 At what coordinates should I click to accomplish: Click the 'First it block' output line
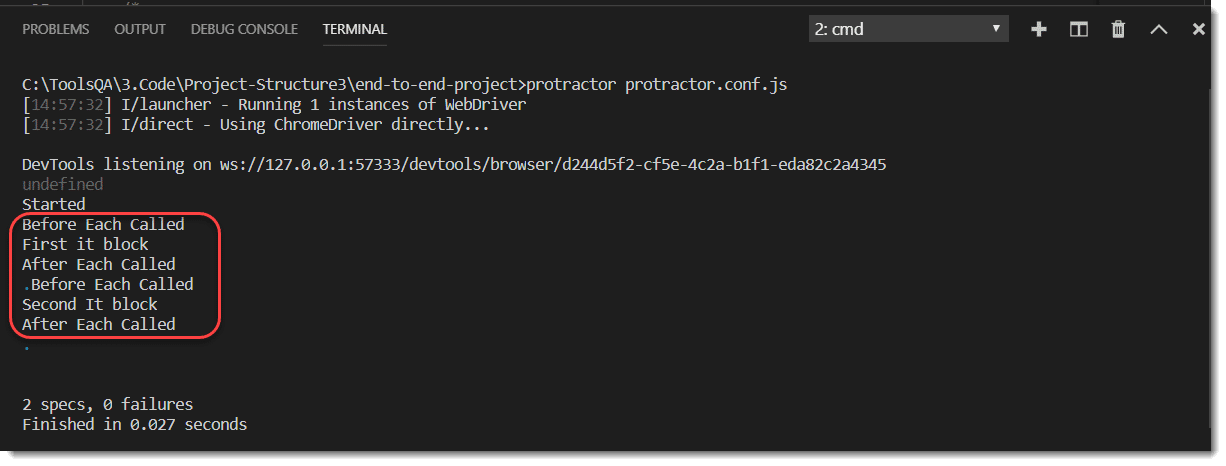point(85,244)
